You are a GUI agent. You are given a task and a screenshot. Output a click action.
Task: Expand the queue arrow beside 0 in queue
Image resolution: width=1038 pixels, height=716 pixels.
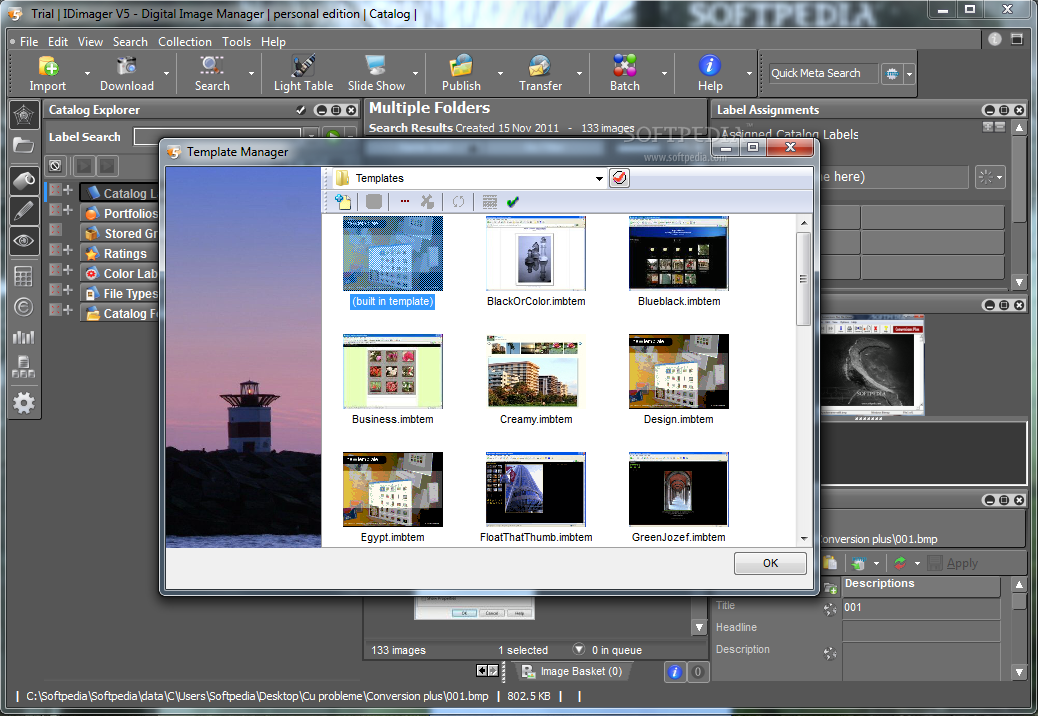pos(579,649)
